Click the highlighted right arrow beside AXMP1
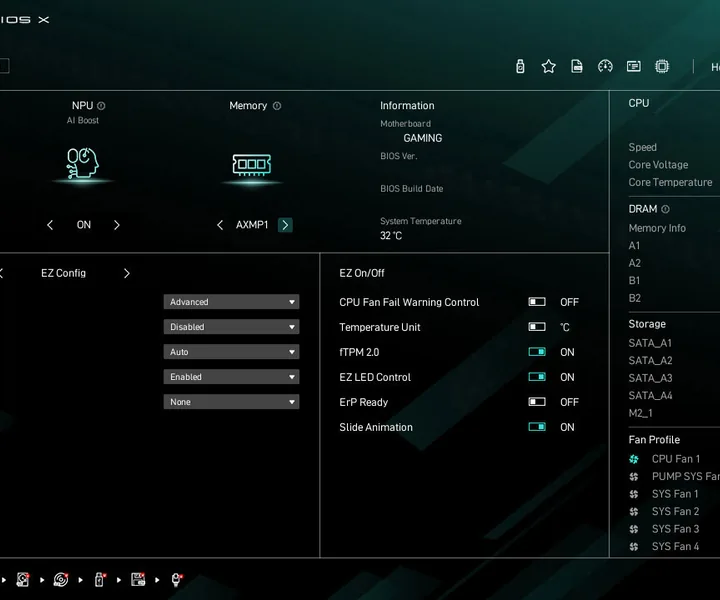The width and height of the screenshot is (720, 600). click(x=285, y=225)
